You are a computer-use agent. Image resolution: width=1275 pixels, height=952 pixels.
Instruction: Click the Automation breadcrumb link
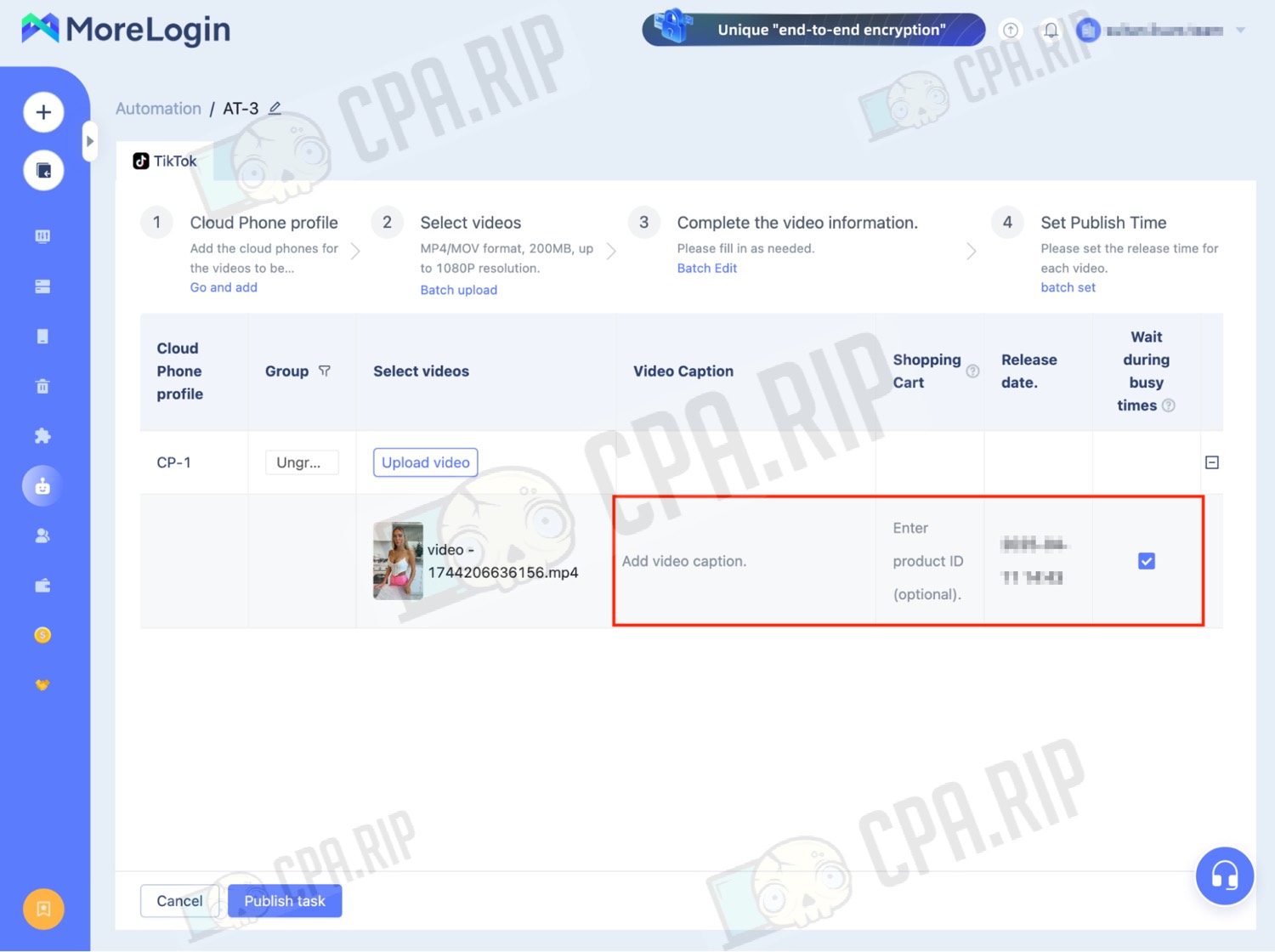pos(158,109)
